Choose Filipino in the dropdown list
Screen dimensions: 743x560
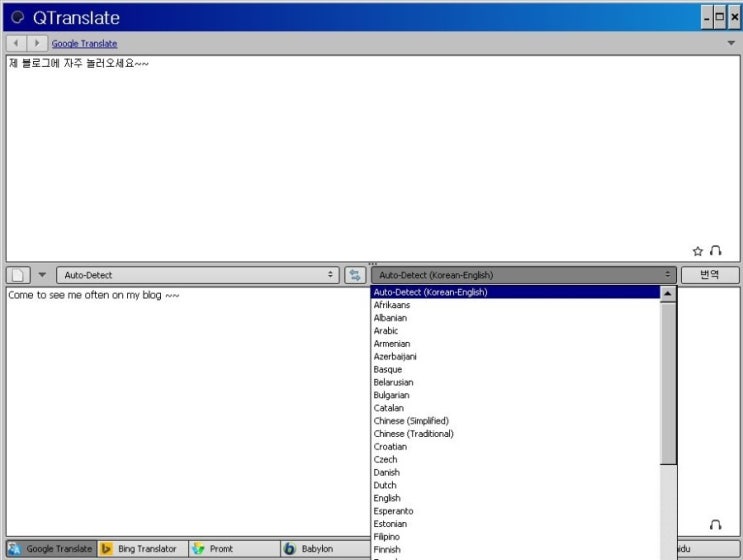[x=515, y=537]
